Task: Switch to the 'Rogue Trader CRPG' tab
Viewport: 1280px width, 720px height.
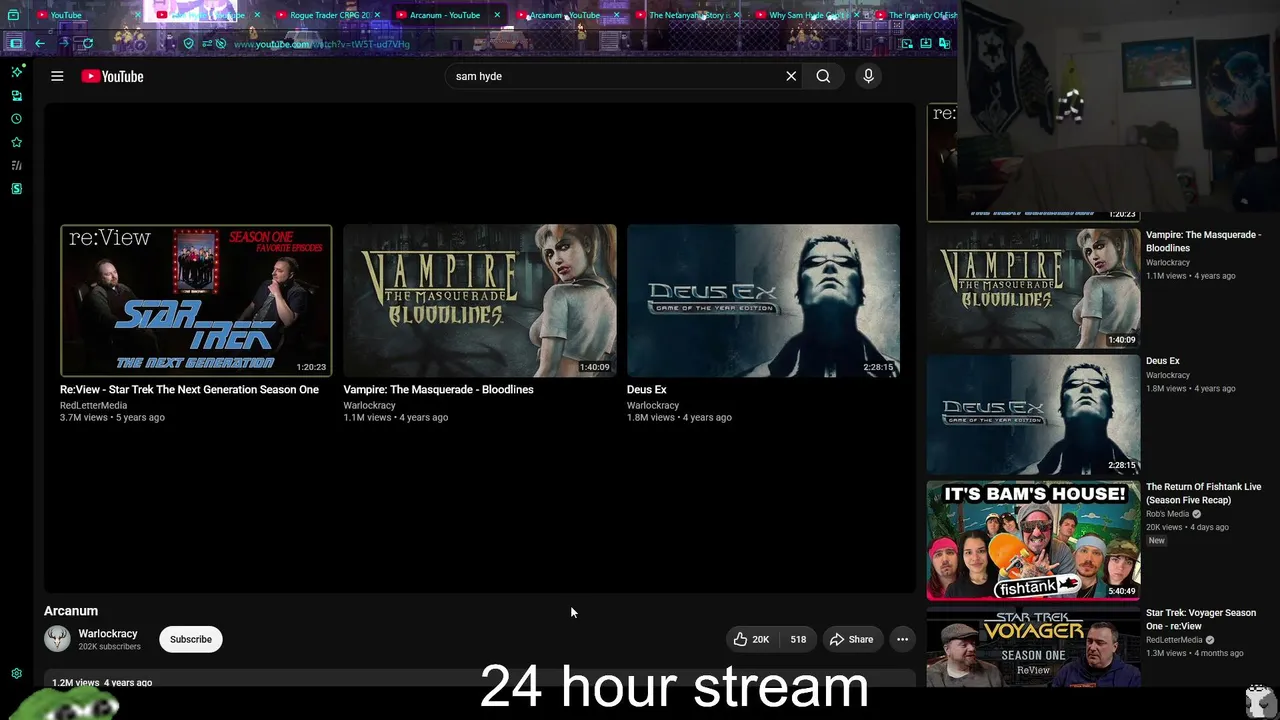Action: click(x=328, y=15)
